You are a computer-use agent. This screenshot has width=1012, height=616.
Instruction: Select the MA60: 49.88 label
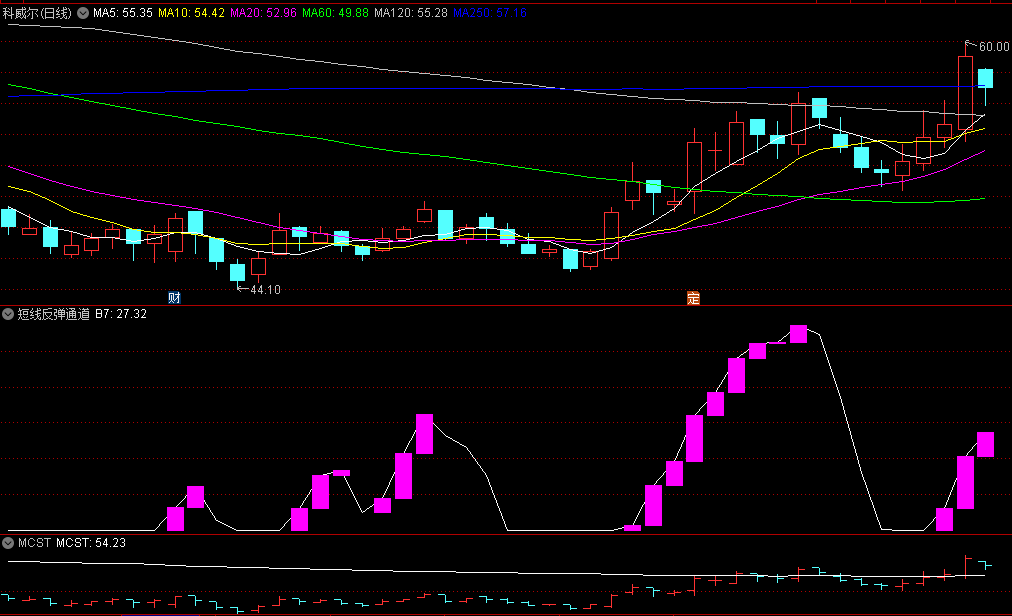click(336, 13)
